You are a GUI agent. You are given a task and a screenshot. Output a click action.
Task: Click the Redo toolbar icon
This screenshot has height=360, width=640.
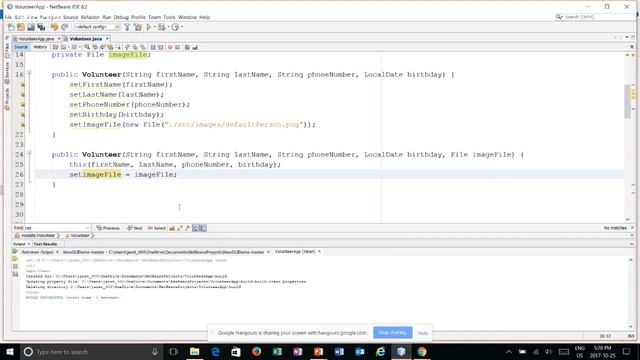pyautogui.click(x=64, y=27)
